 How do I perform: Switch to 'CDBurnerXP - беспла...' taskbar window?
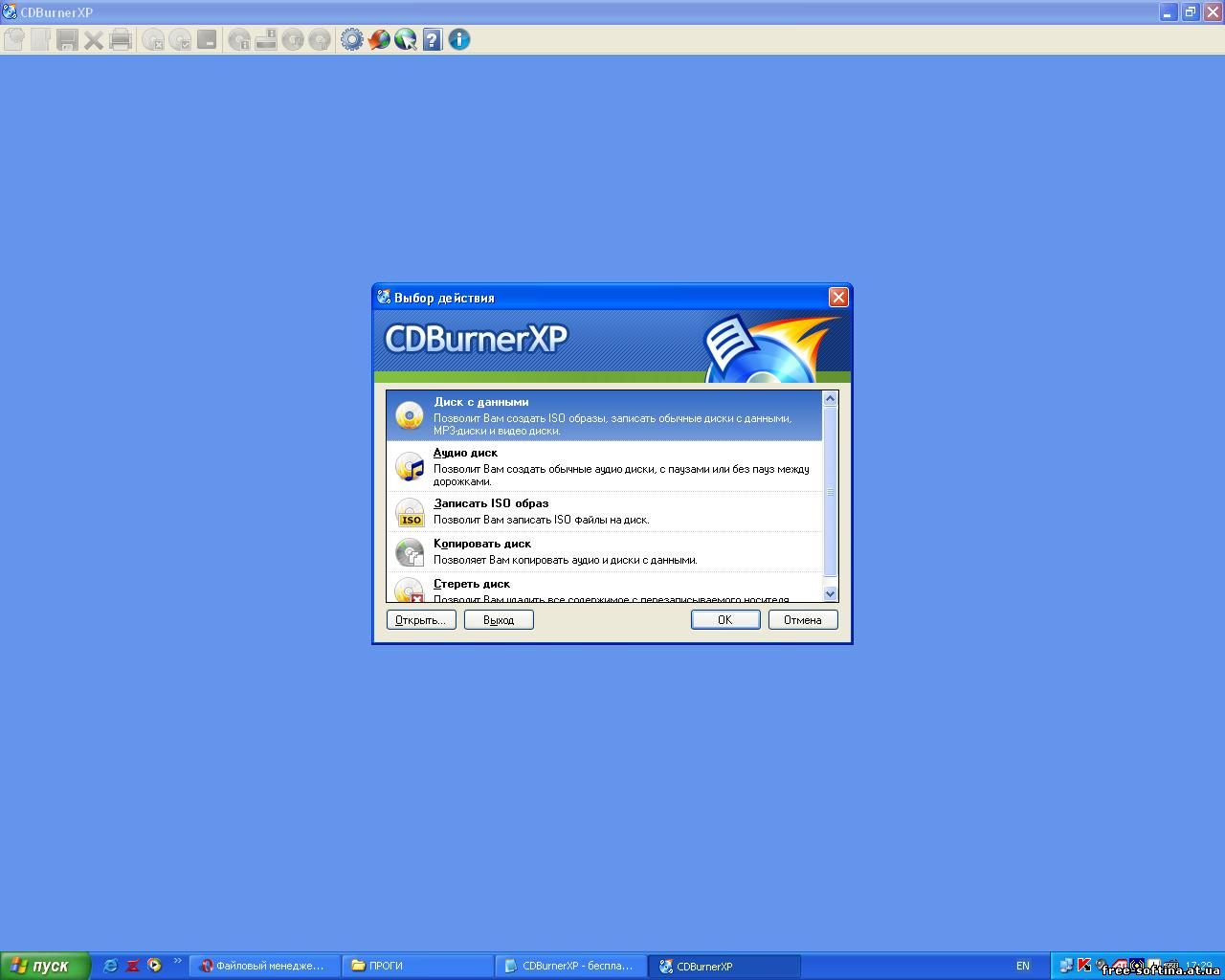[571, 966]
